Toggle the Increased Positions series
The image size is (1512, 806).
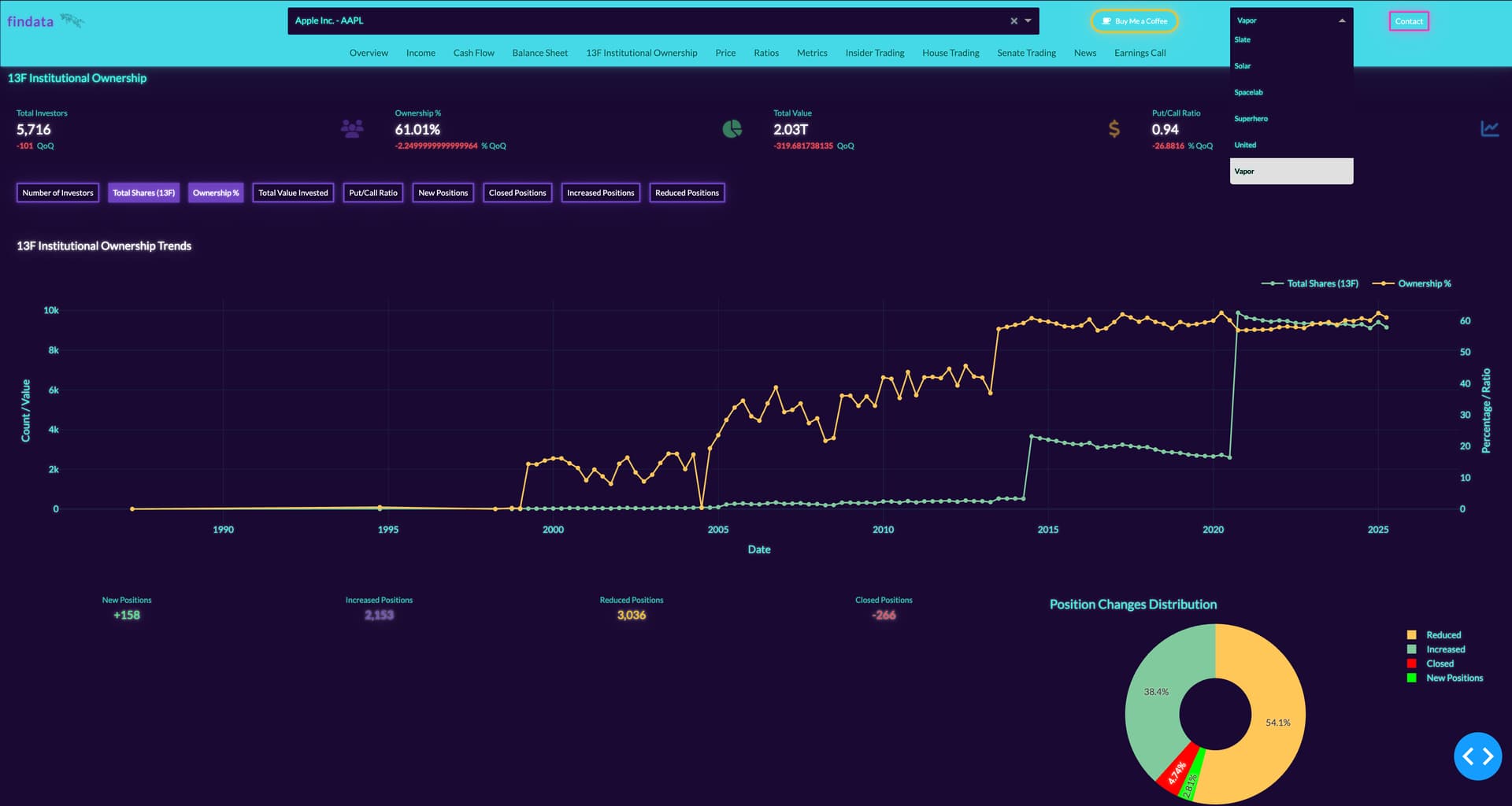point(601,193)
